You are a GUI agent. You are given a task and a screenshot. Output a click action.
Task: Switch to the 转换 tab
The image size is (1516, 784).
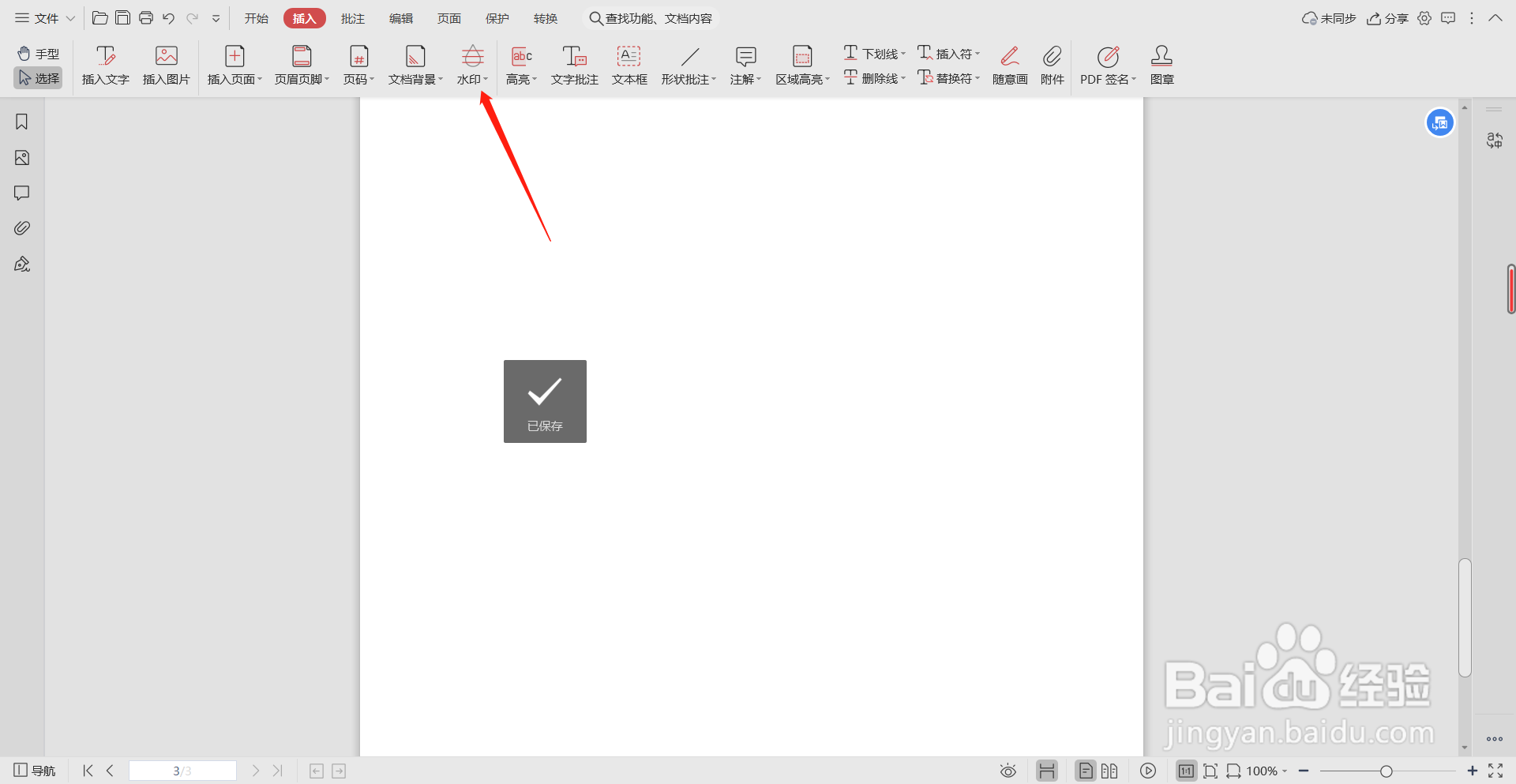pos(546,18)
